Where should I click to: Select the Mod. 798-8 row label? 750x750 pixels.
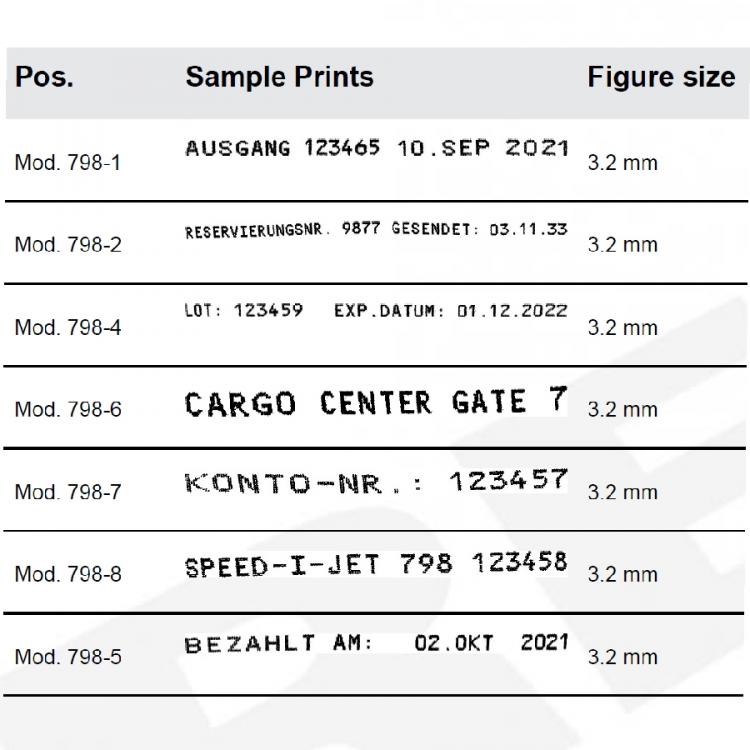coord(68,574)
